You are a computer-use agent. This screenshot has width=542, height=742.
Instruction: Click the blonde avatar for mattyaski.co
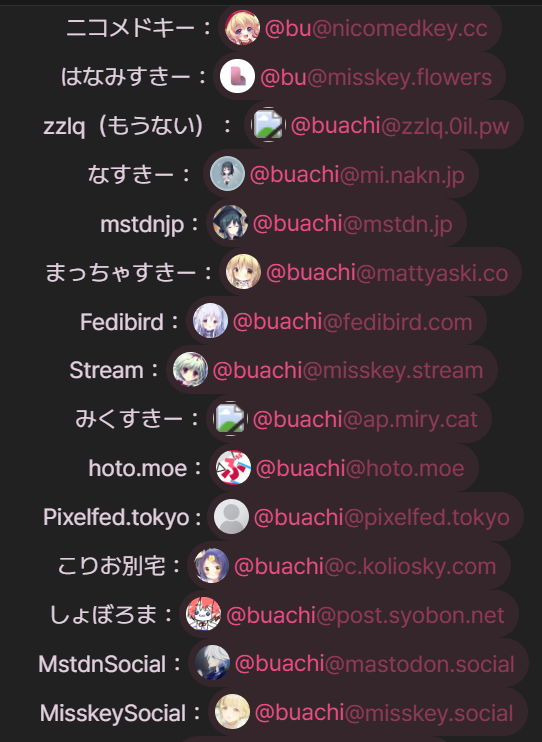pyautogui.click(x=243, y=272)
